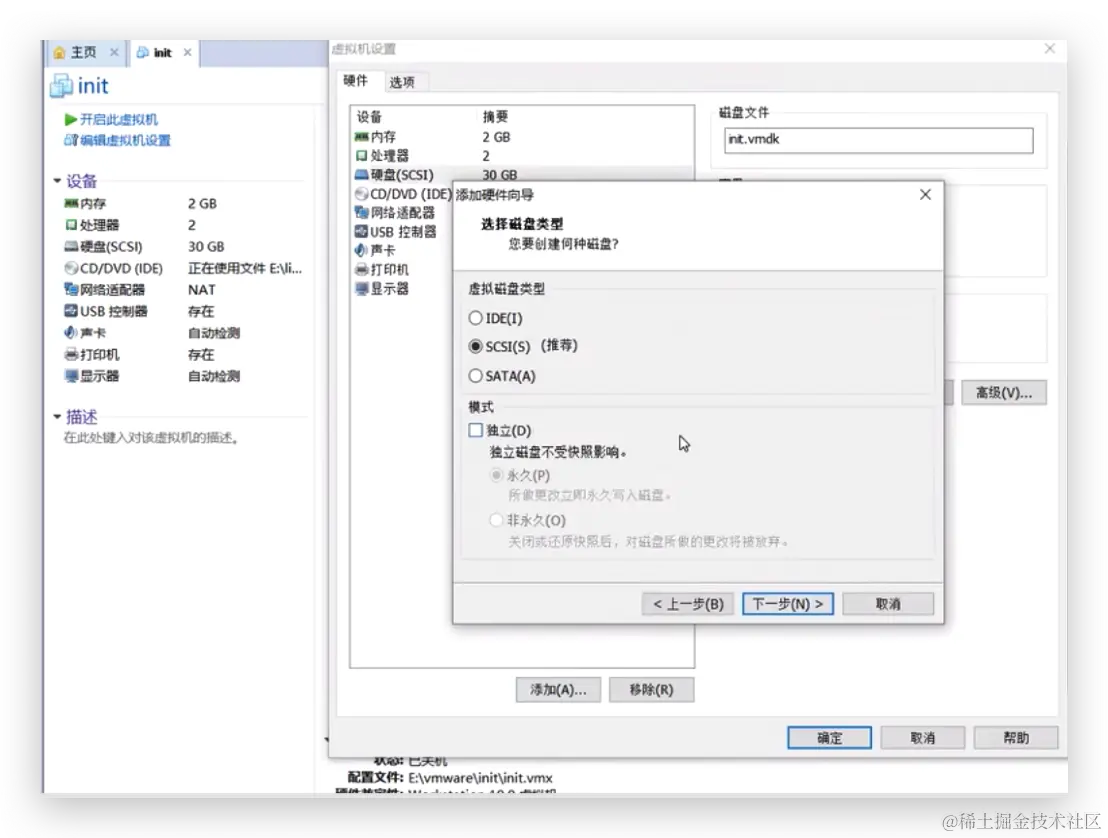Click disk file field init.vmdk
Viewport: 1108px width, 838px height.
(878, 140)
